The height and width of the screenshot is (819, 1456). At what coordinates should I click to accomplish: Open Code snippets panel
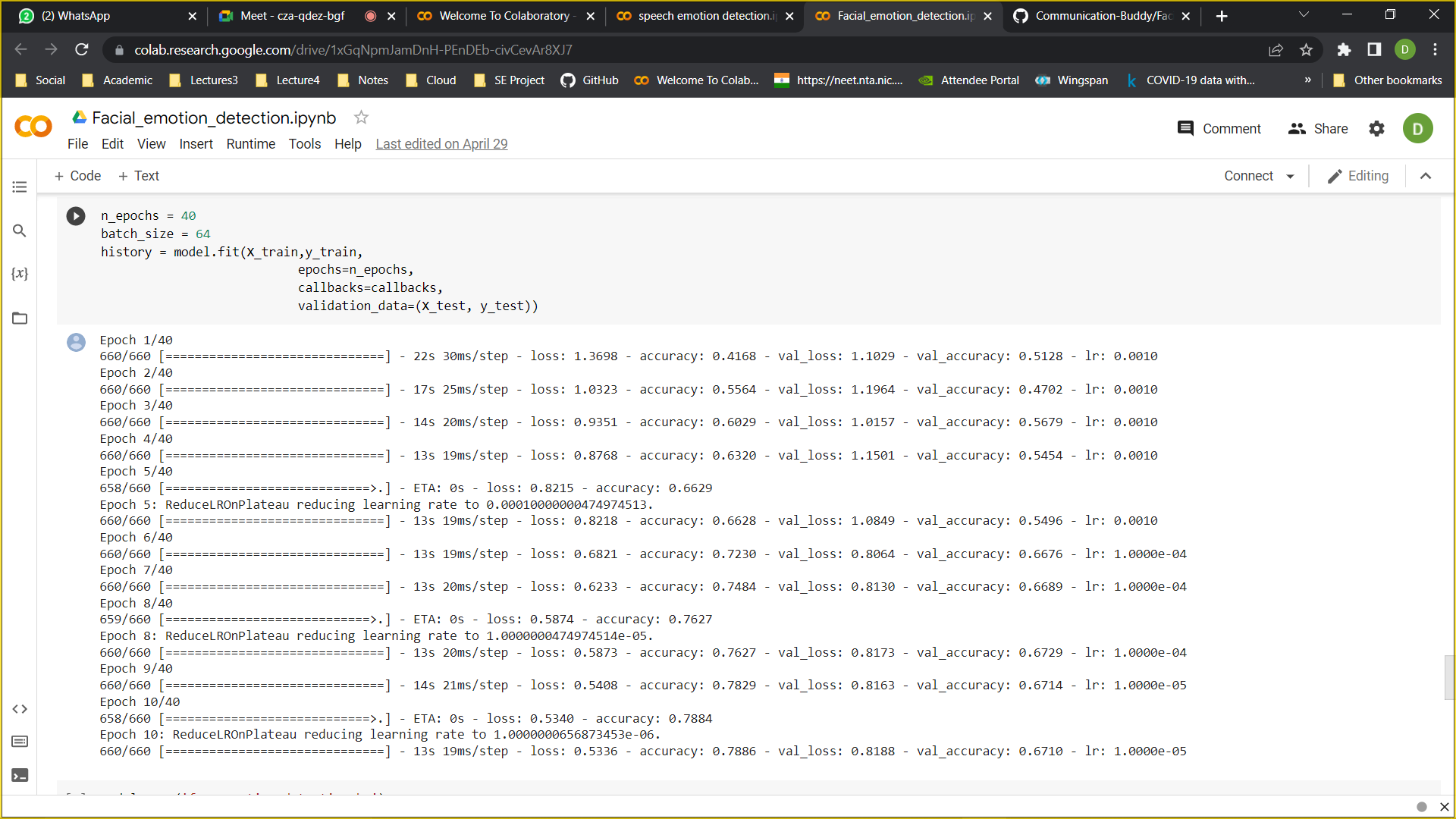point(20,709)
